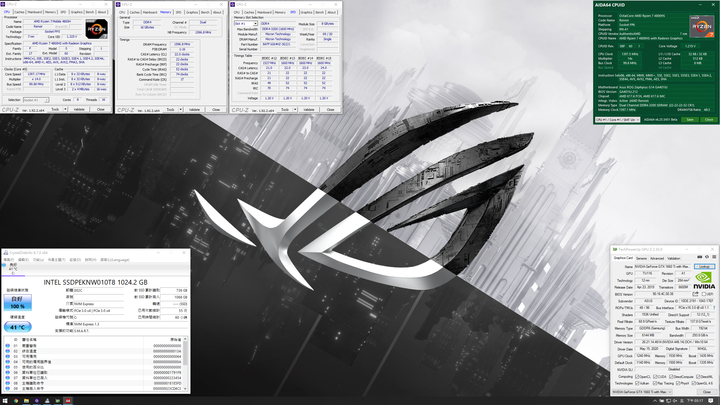The width and height of the screenshot is (720, 405).
Task: Open the notification center in the taskbar
Action: pos(710,401)
